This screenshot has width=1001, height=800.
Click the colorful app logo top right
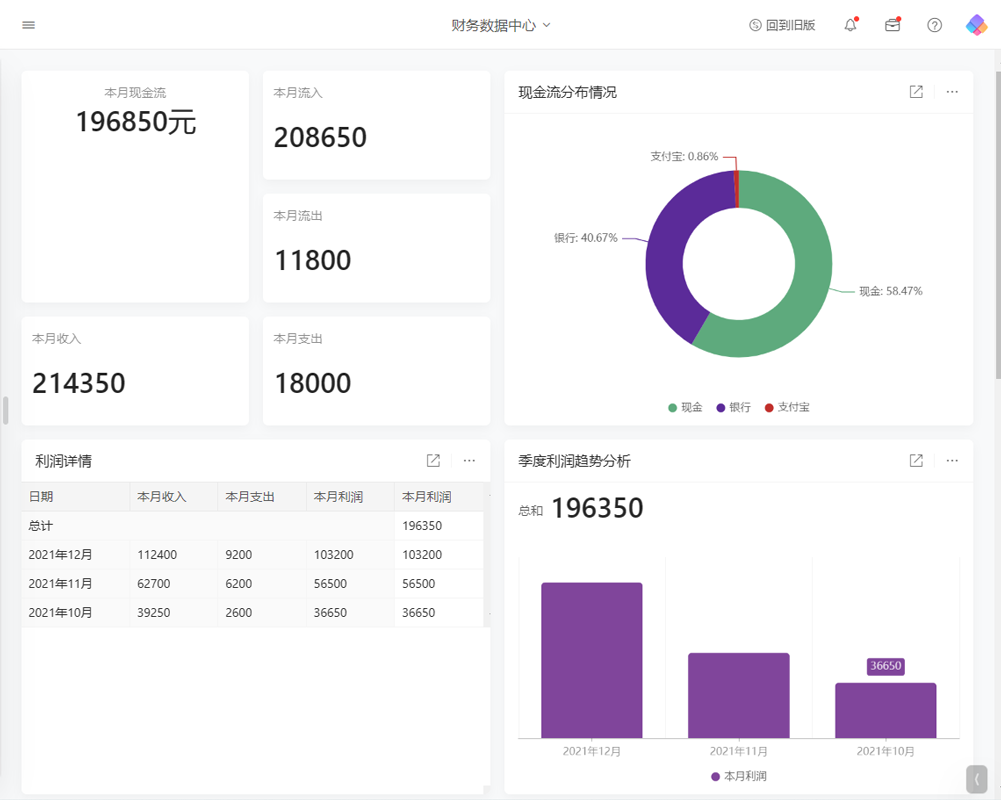click(976, 24)
